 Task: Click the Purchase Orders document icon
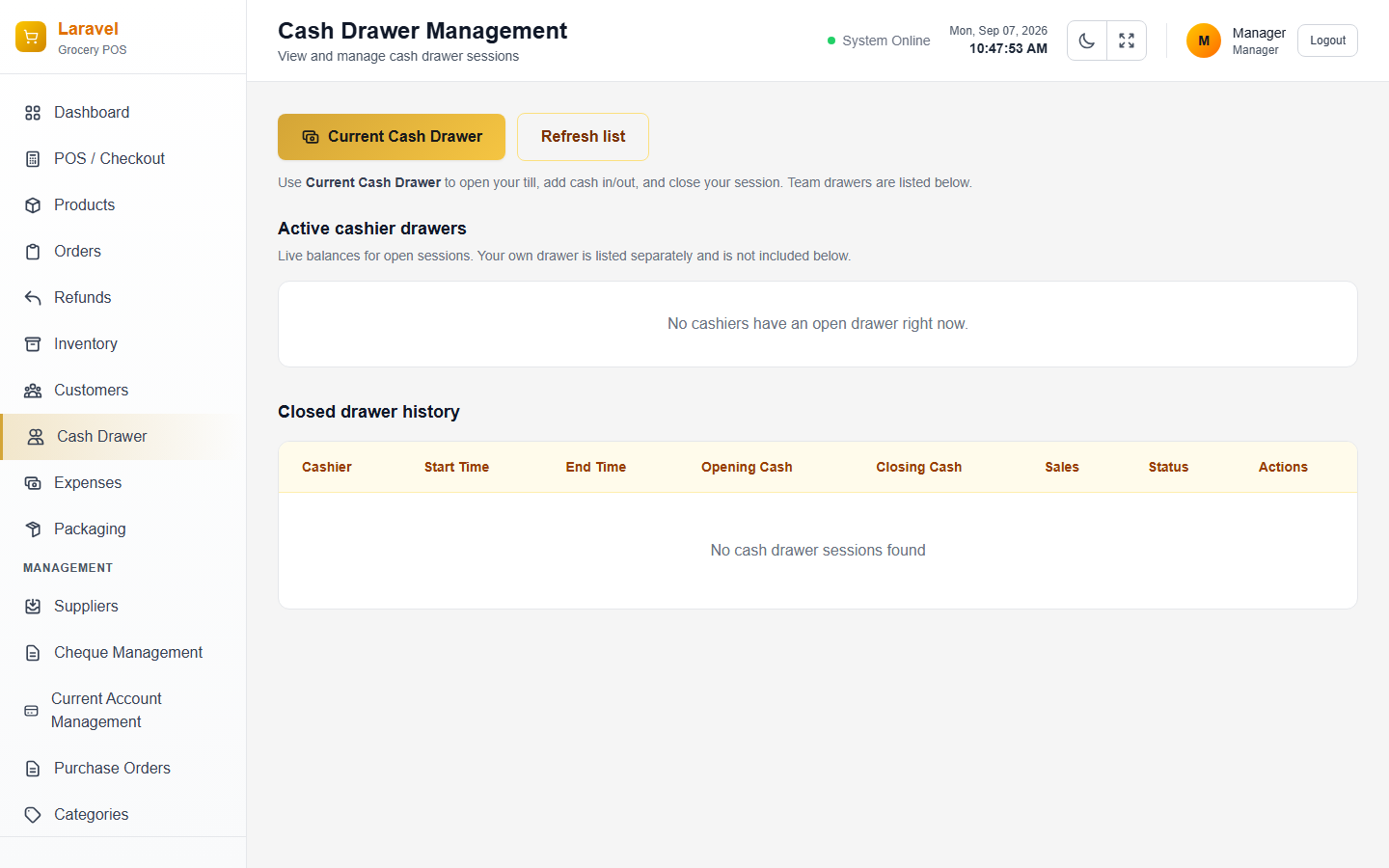tap(33, 769)
